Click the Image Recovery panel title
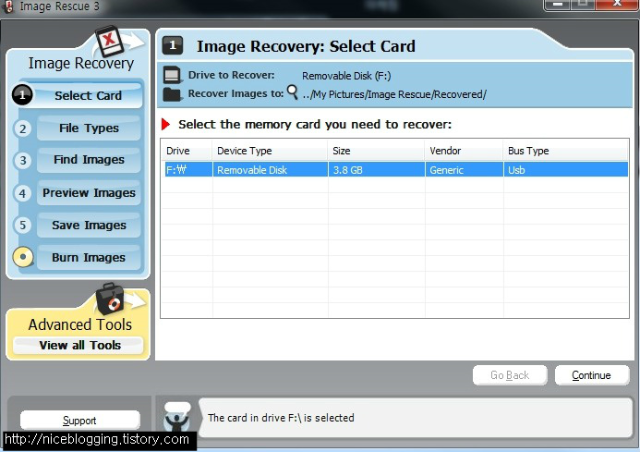Screen dimensions: 640x452 point(81,64)
